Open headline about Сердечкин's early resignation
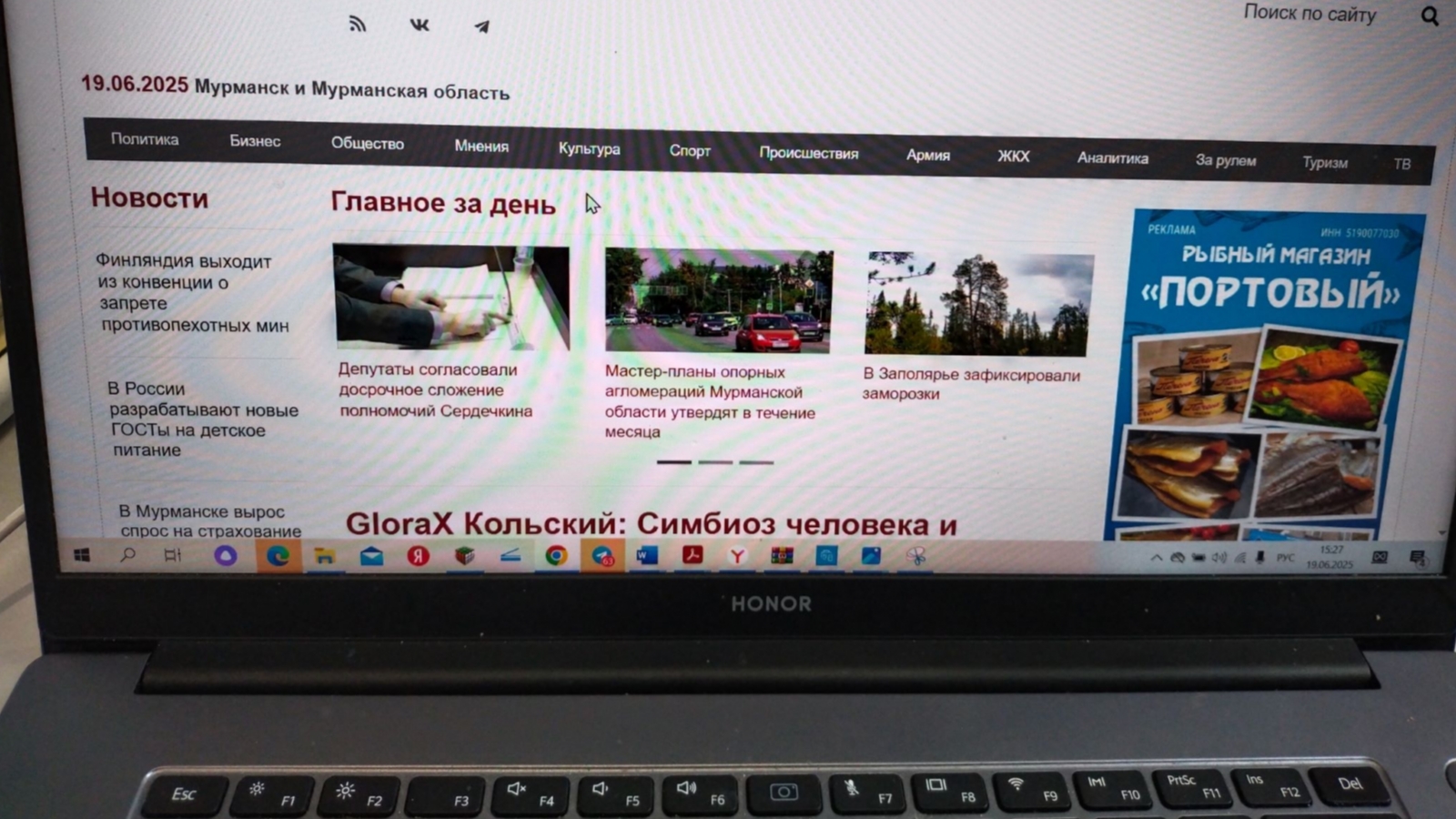 [435, 389]
